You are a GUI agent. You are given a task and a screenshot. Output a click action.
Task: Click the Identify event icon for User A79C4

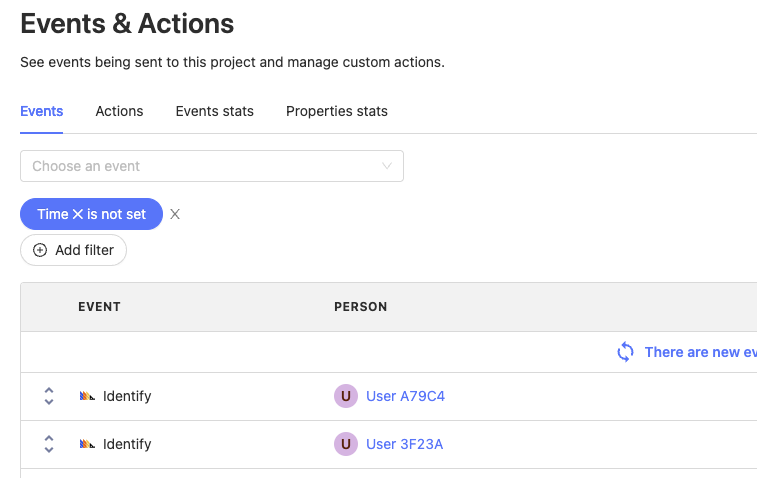coord(87,396)
